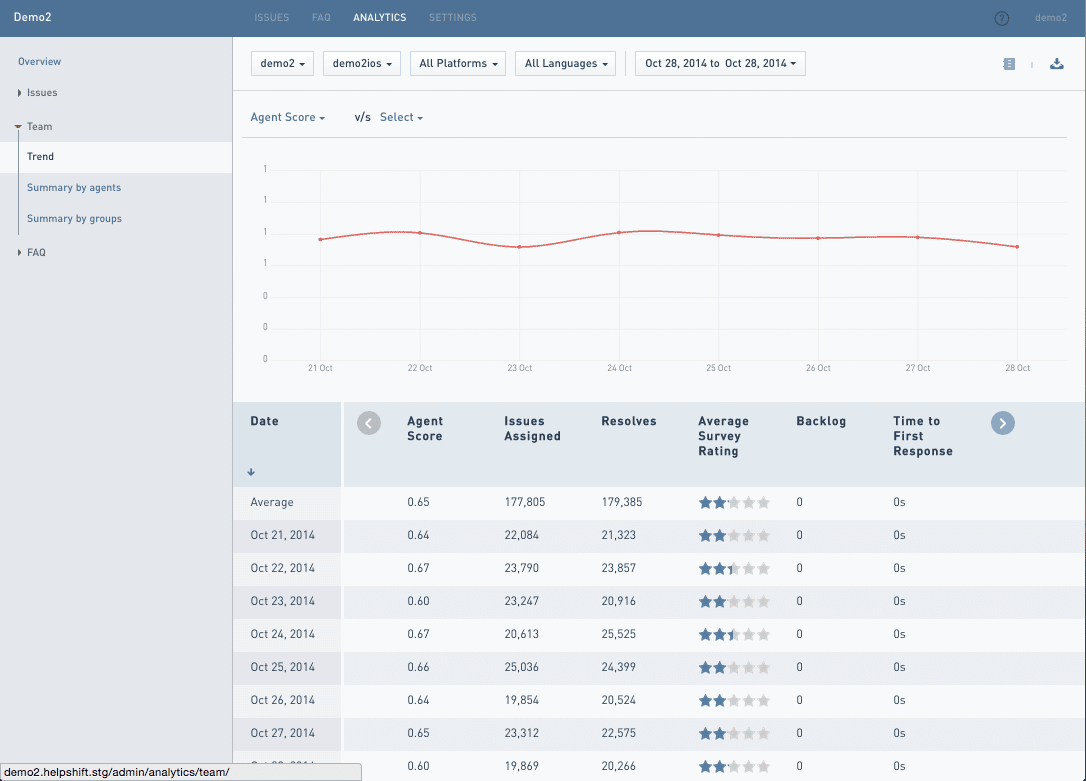Open the Agent Score metric dropdown
The width and height of the screenshot is (1086, 781).
(287, 117)
